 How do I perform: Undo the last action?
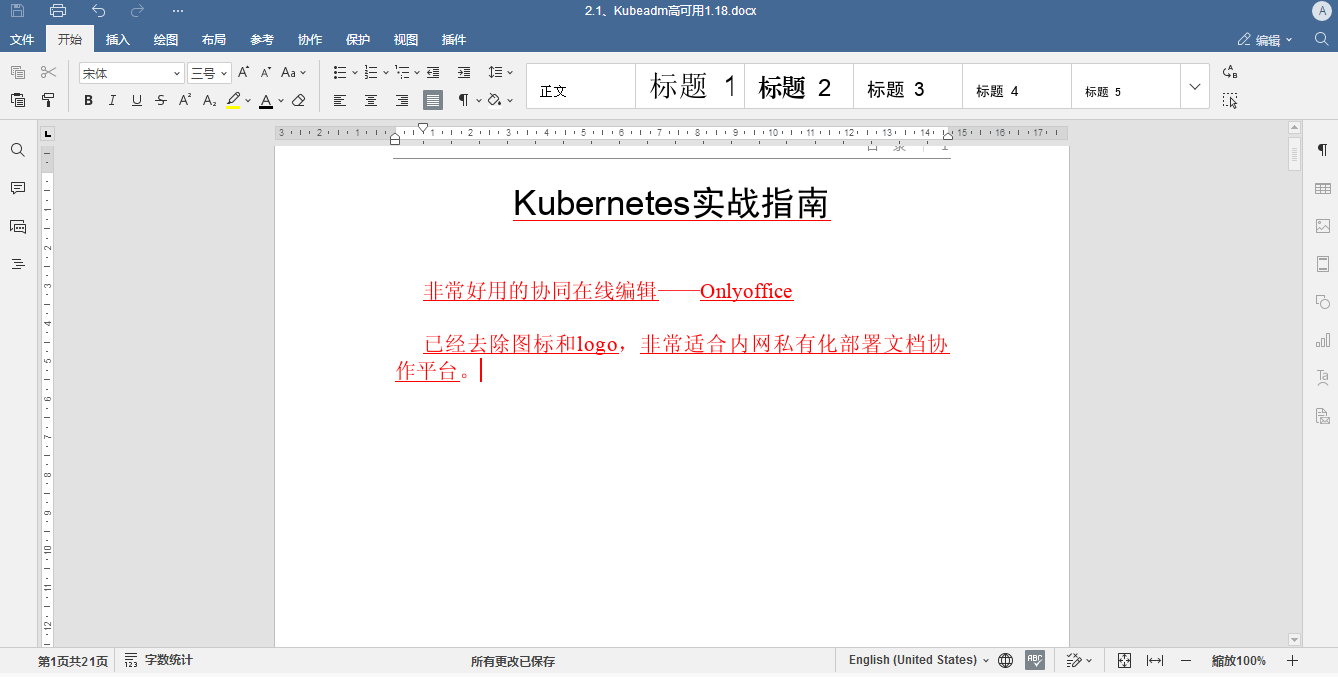pos(98,11)
